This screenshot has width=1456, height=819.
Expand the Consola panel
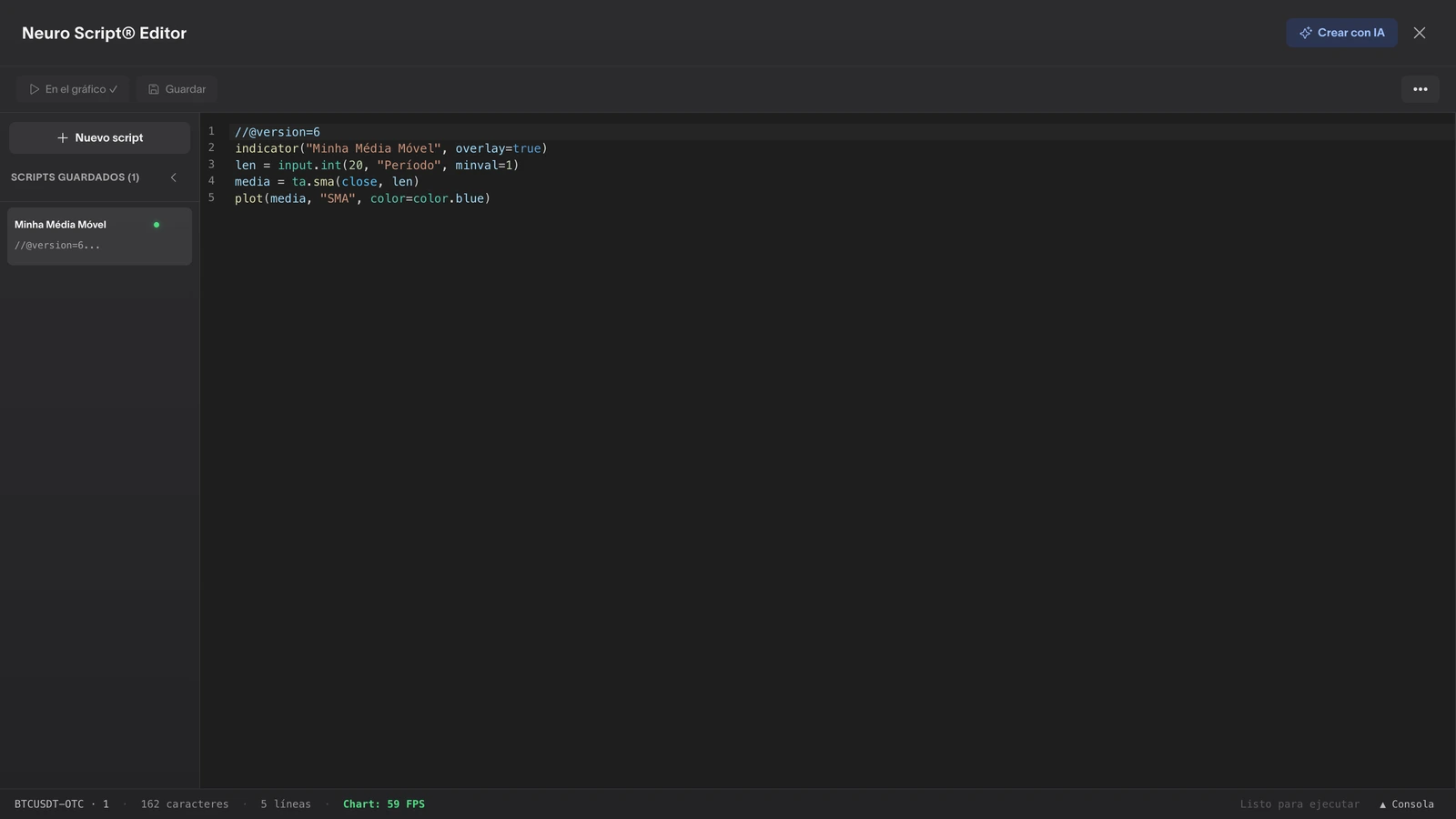1407,804
